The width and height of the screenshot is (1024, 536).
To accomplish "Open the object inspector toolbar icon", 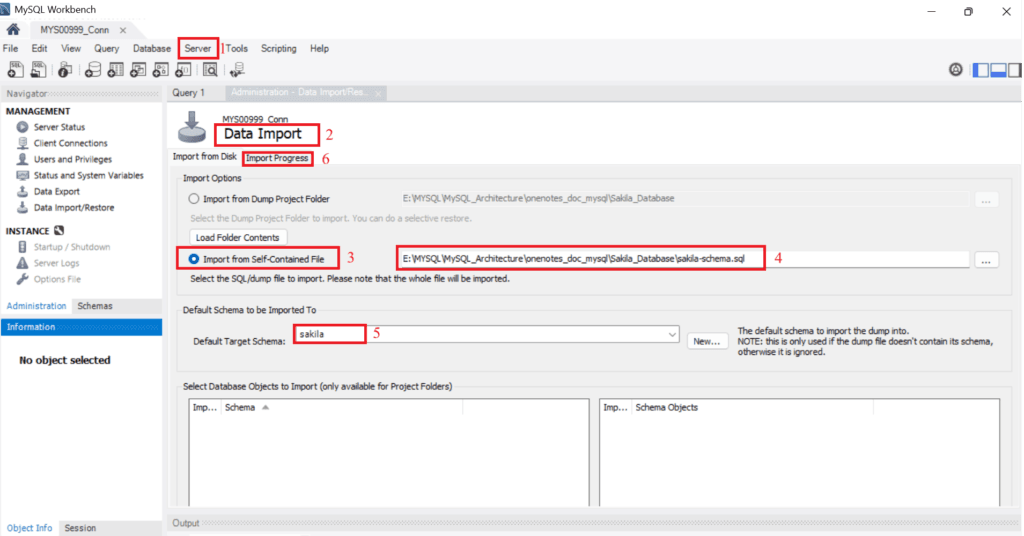I will pyautogui.click(x=65, y=70).
